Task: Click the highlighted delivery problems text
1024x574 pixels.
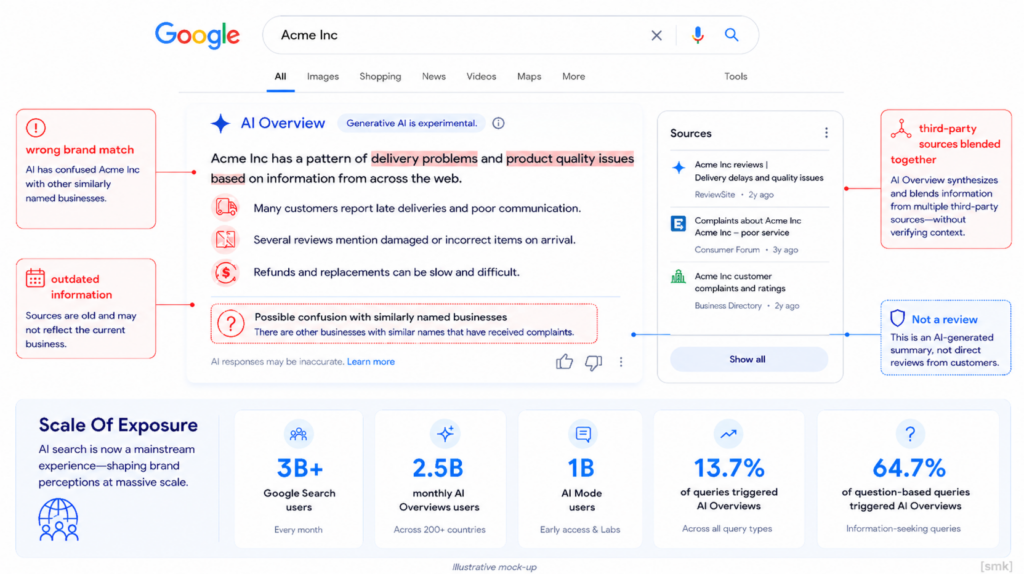Action: pyautogui.click(x=424, y=159)
